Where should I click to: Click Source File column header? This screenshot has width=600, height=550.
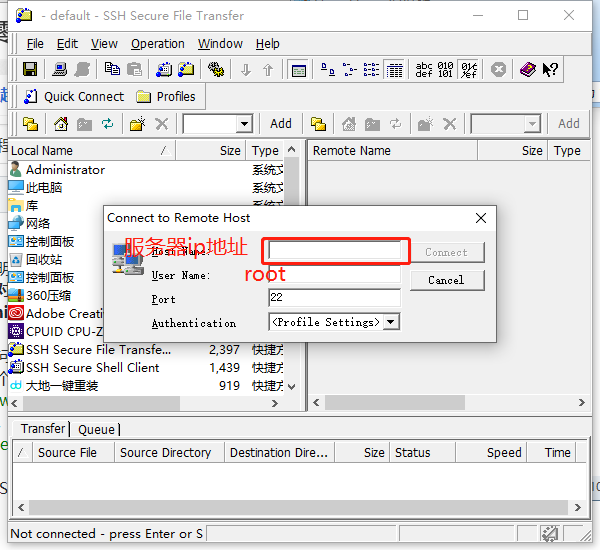point(73,452)
